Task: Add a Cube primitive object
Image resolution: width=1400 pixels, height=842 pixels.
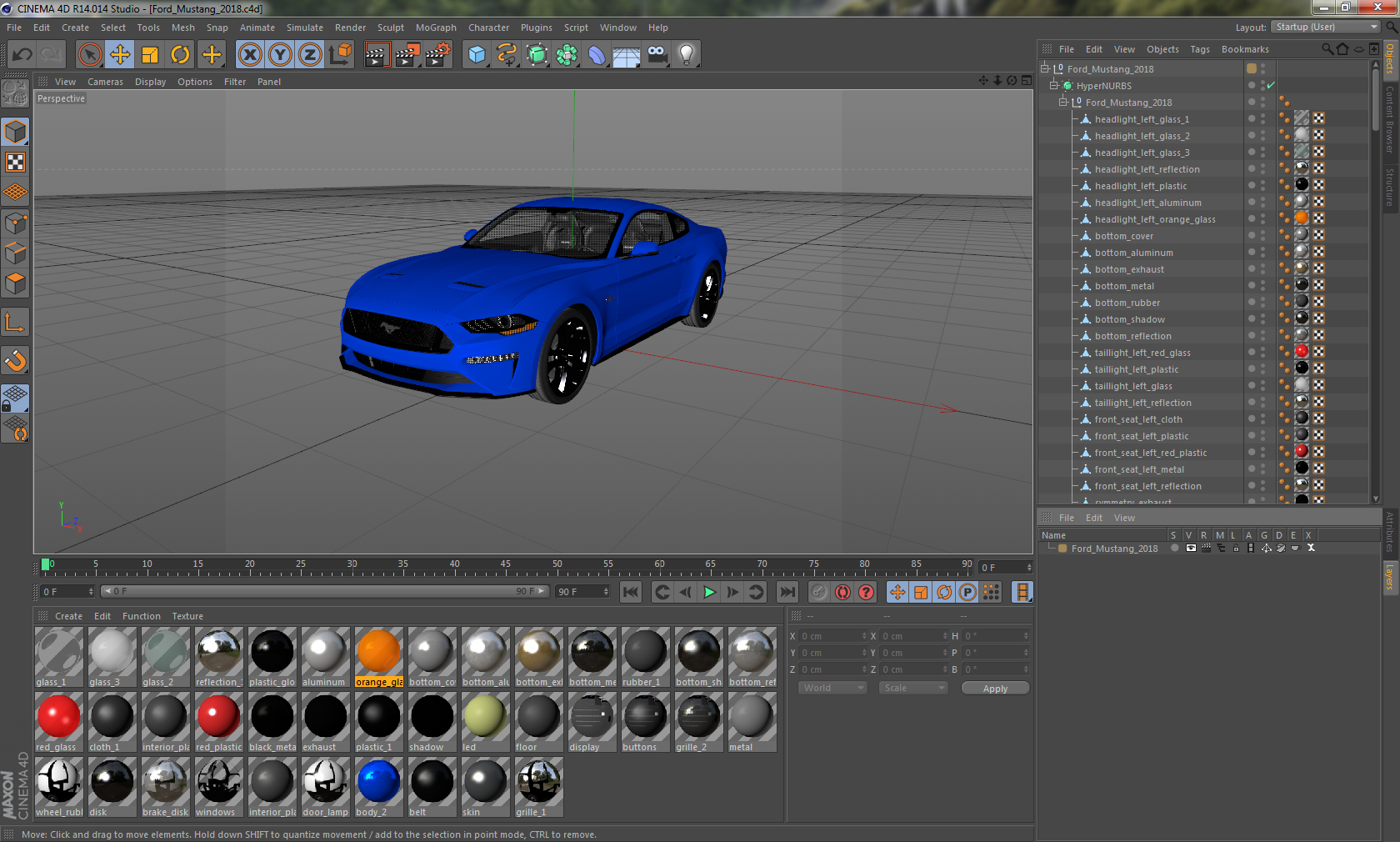Action: (477, 55)
